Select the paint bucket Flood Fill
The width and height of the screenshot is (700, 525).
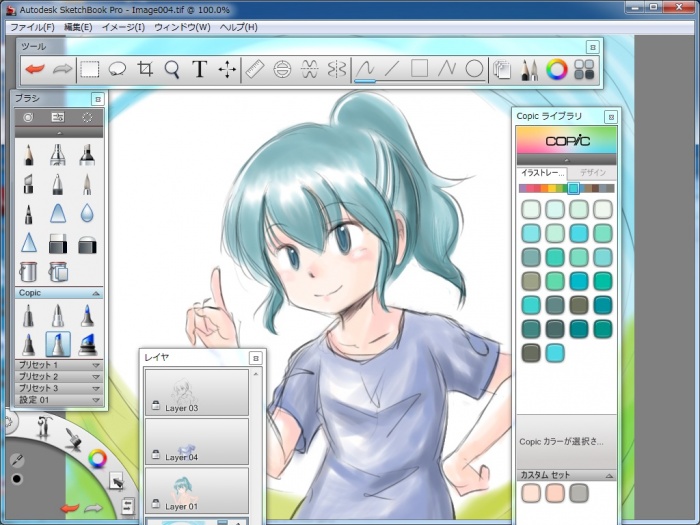28,272
